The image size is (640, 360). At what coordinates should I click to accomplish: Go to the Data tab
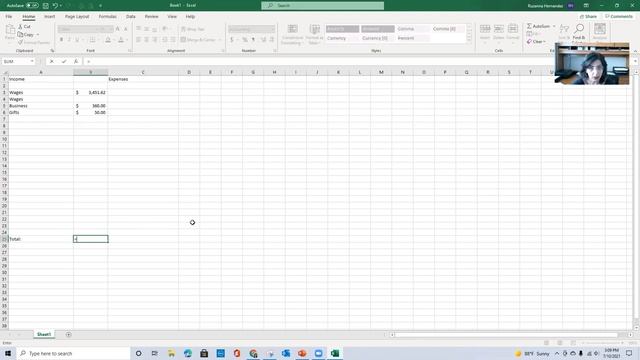point(131,16)
